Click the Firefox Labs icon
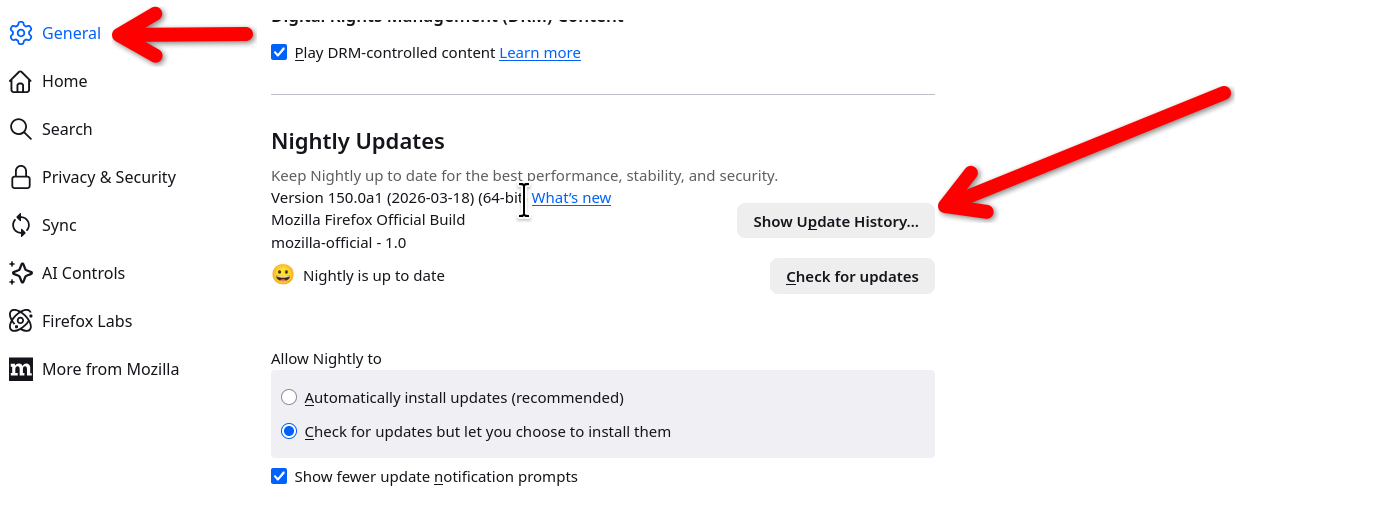 coord(21,321)
